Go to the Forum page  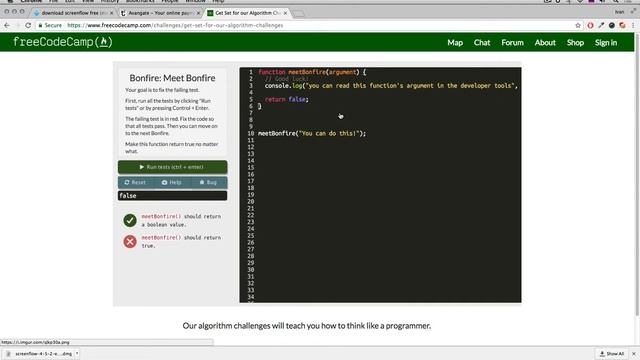click(512, 42)
